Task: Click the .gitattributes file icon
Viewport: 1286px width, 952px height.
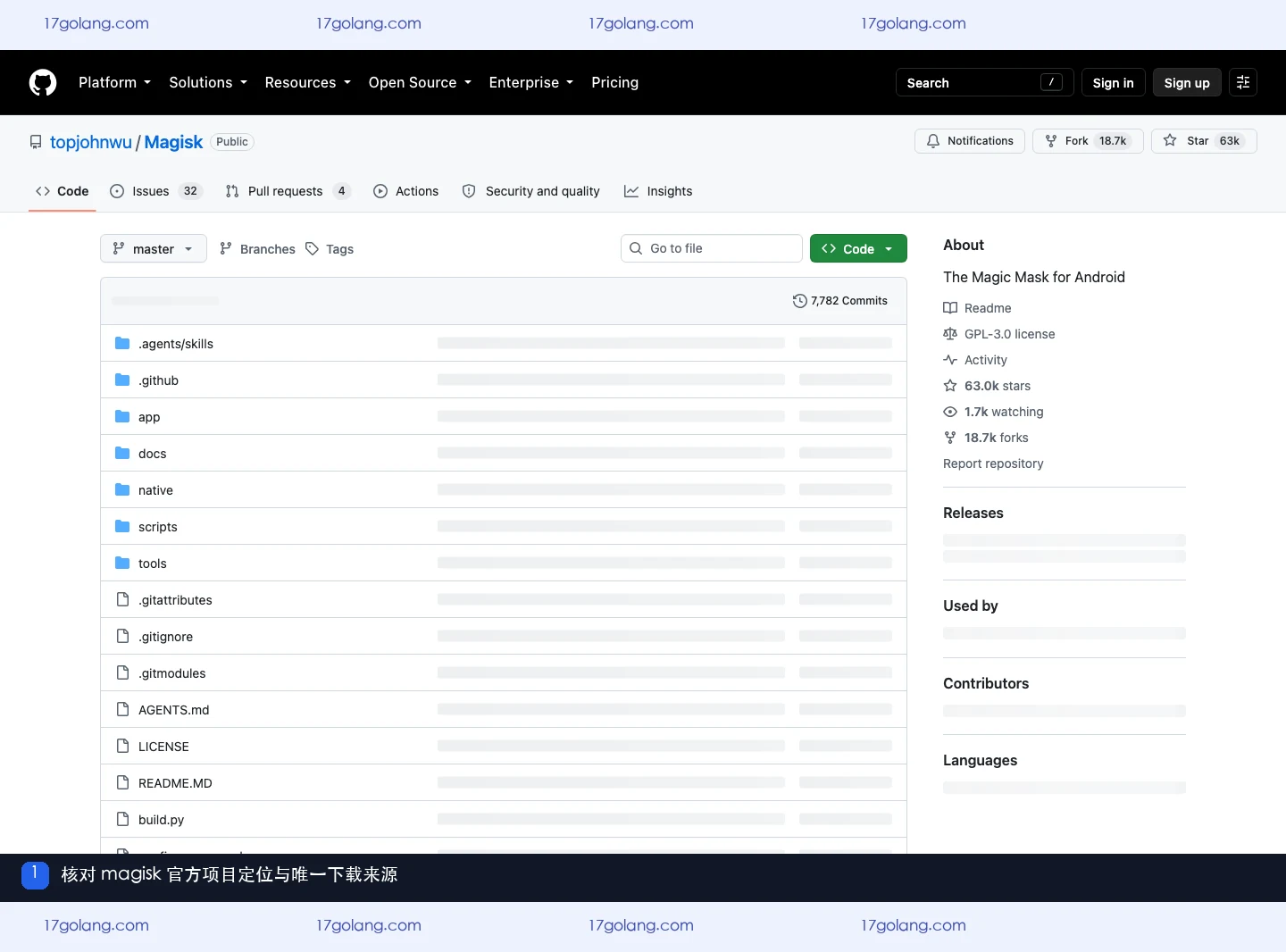Action: click(122, 599)
